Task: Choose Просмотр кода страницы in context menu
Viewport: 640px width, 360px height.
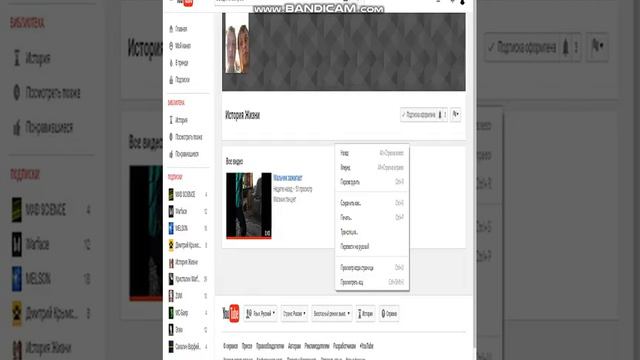Action: tap(372, 268)
